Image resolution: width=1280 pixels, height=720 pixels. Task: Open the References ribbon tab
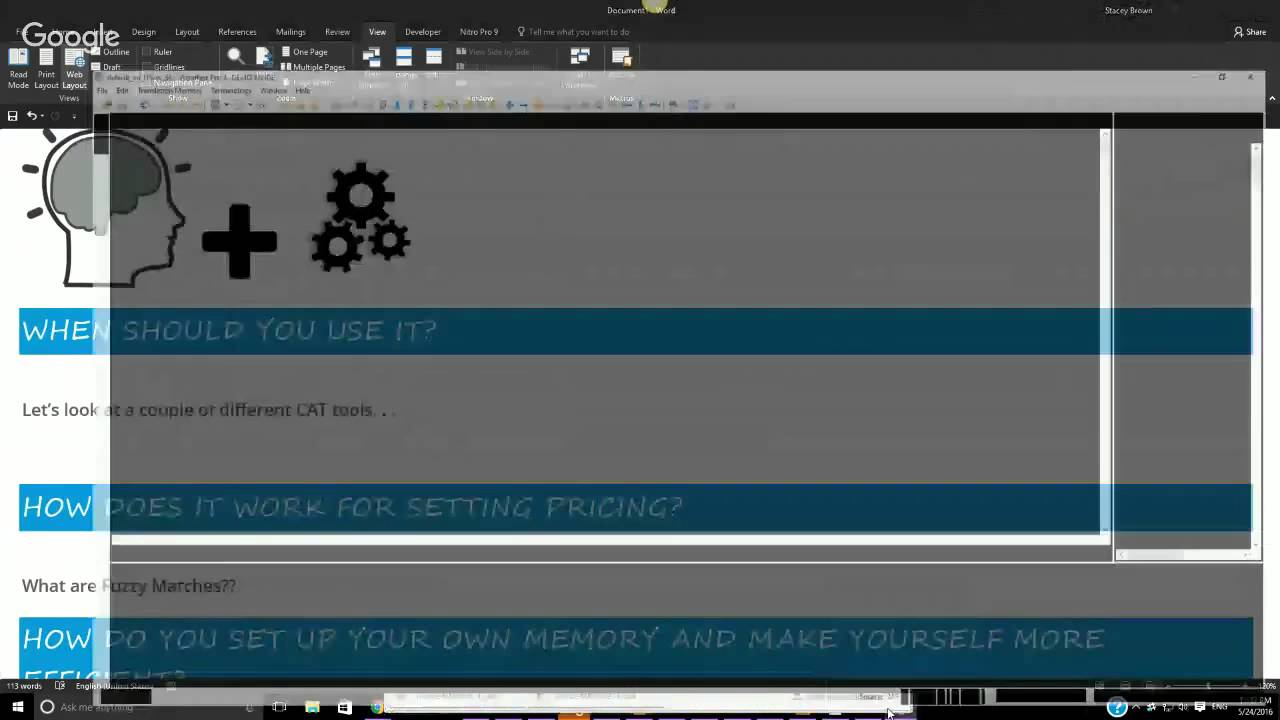(237, 32)
